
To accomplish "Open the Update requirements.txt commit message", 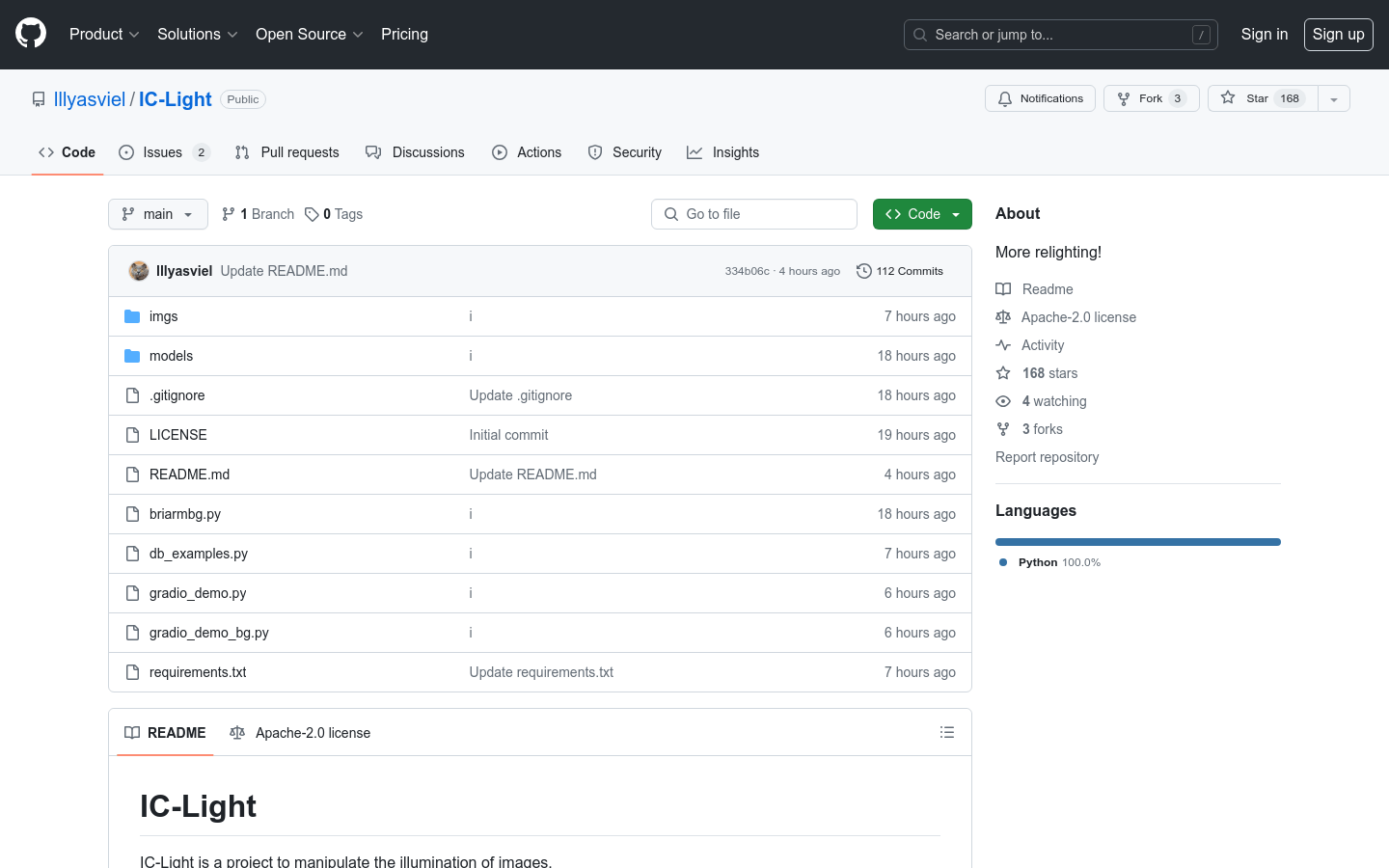I will pos(541,672).
